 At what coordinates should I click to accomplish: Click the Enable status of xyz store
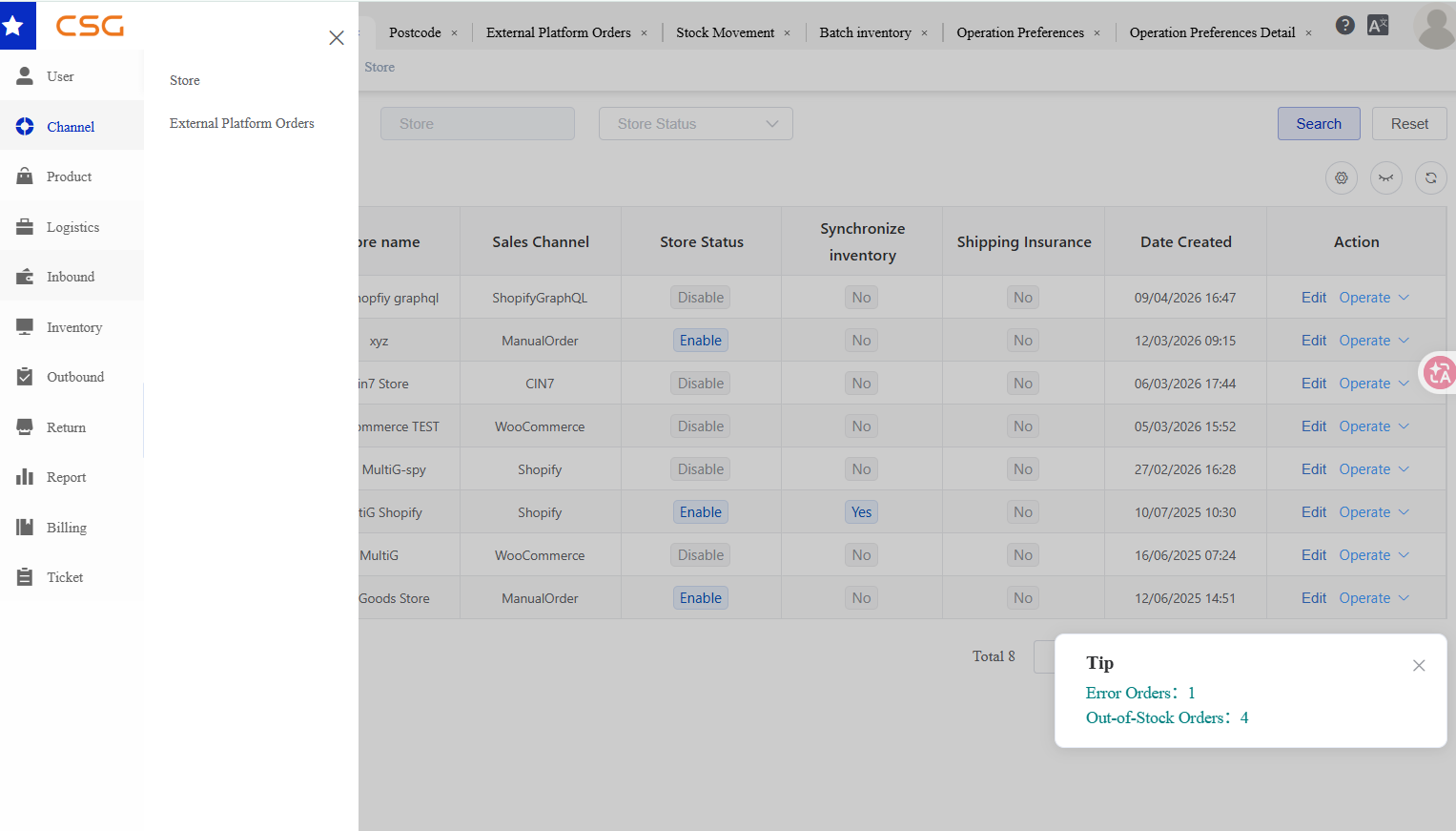701,341
